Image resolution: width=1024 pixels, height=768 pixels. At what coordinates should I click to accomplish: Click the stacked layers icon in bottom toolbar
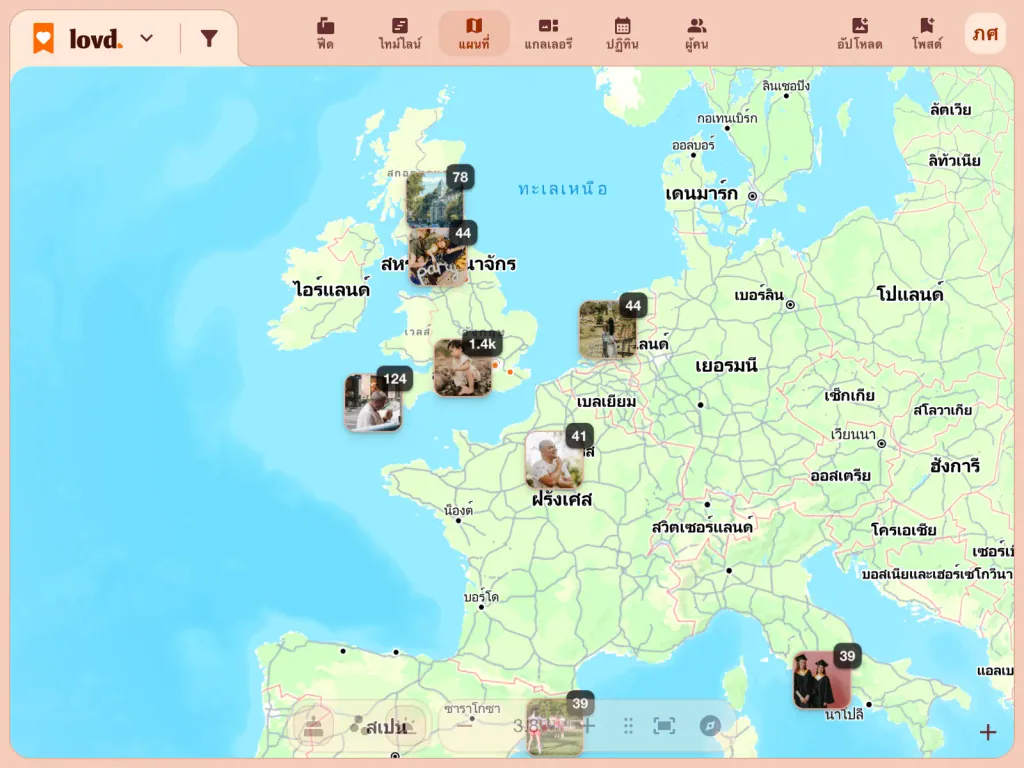313,726
